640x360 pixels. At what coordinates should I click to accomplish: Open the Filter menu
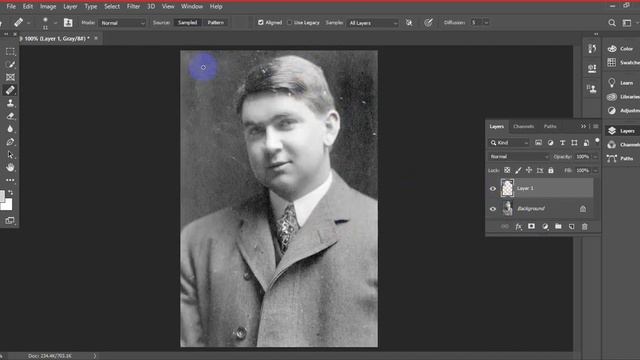(133, 7)
